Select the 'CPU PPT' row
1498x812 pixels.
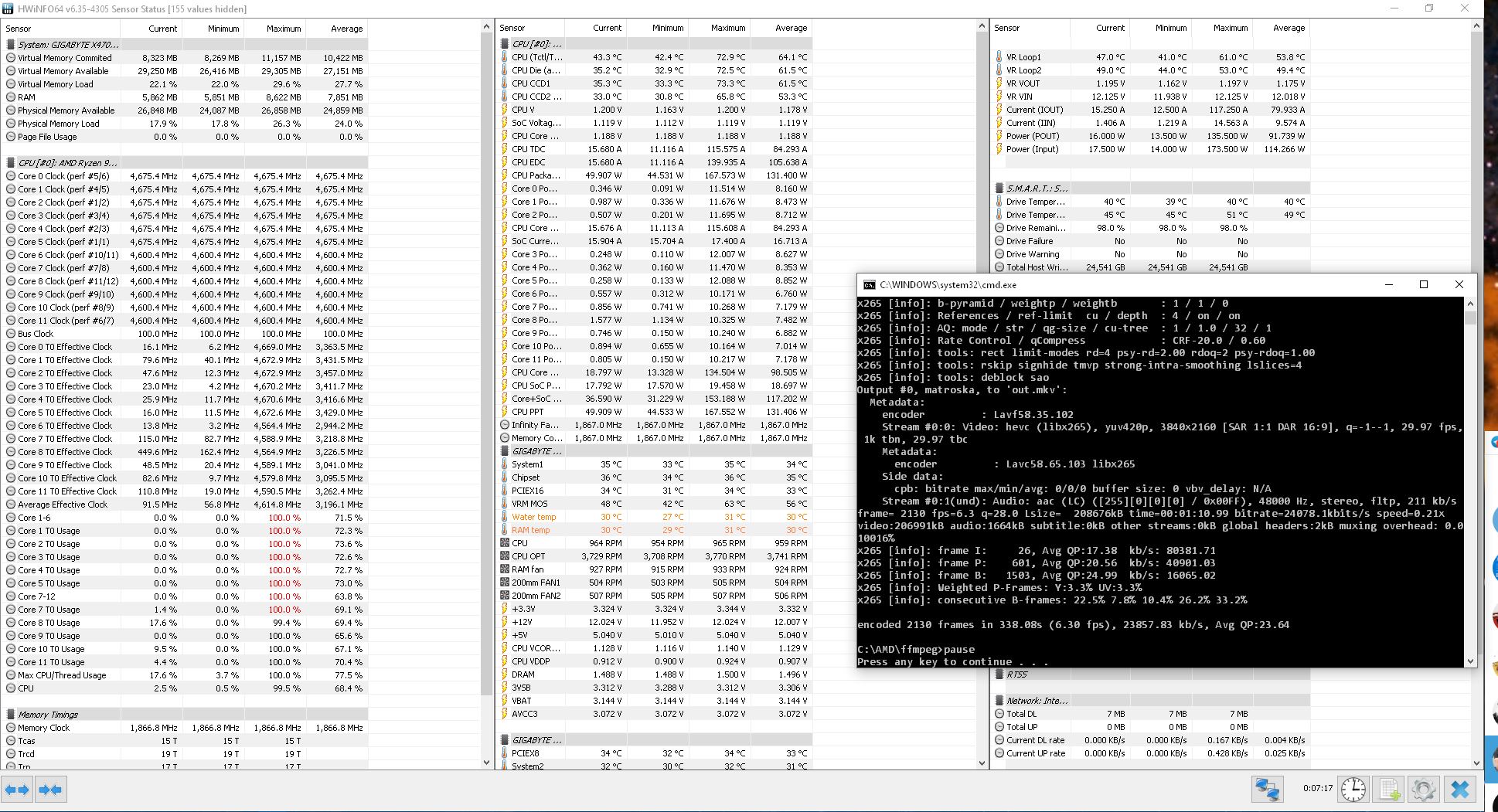pos(655,412)
